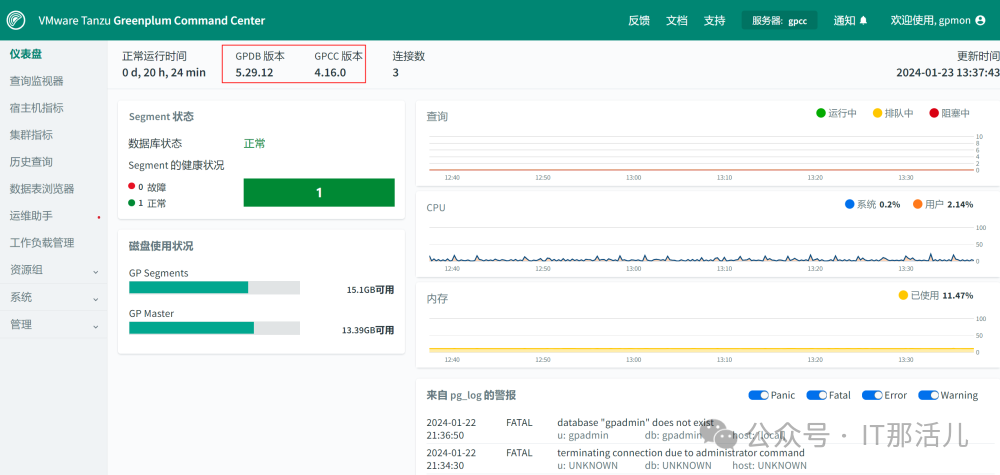The height and width of the screenshot is (475, 1000).
Task: Click the 磁盘使用状况 heading
Action: [161, 246]
